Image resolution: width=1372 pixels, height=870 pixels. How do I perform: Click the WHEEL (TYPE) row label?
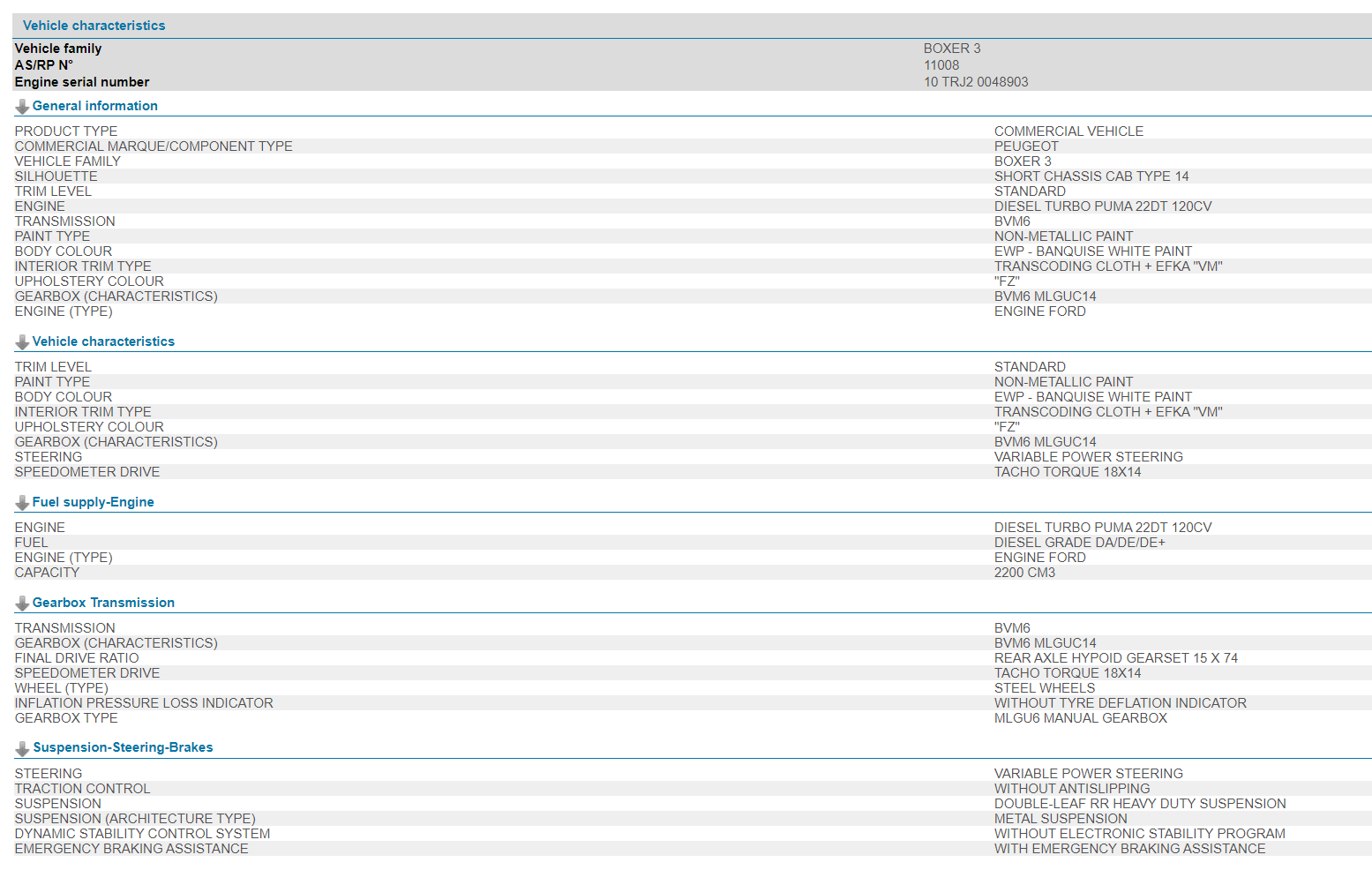(62, 688)
